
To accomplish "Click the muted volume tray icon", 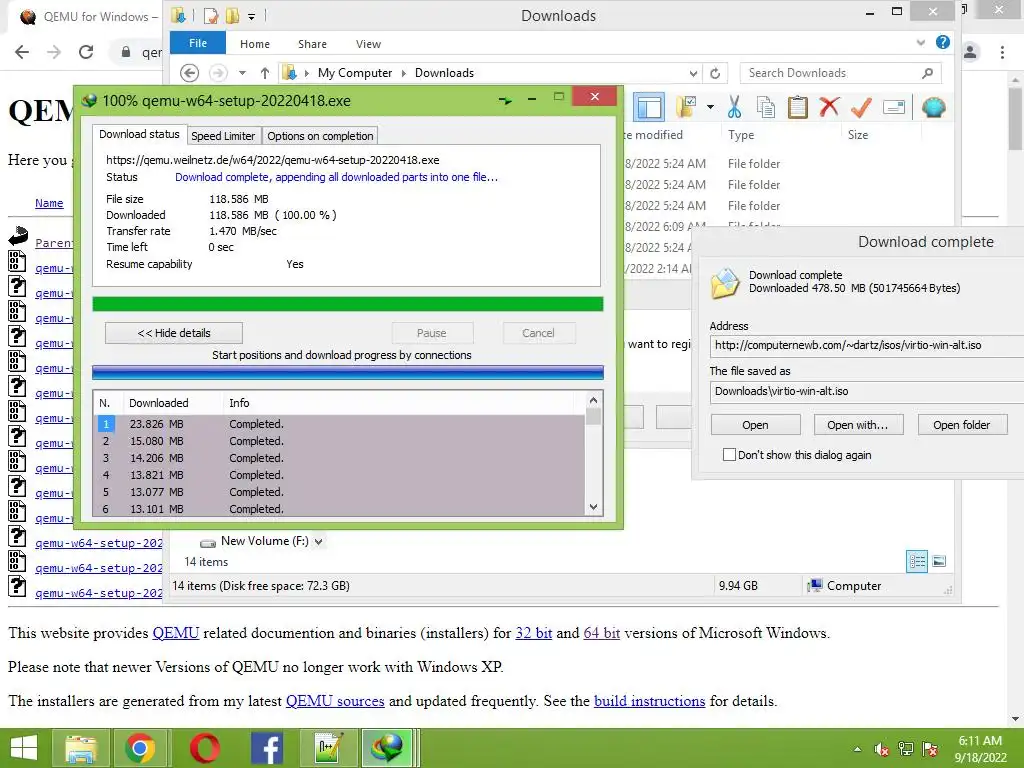I will pos(882,749).
